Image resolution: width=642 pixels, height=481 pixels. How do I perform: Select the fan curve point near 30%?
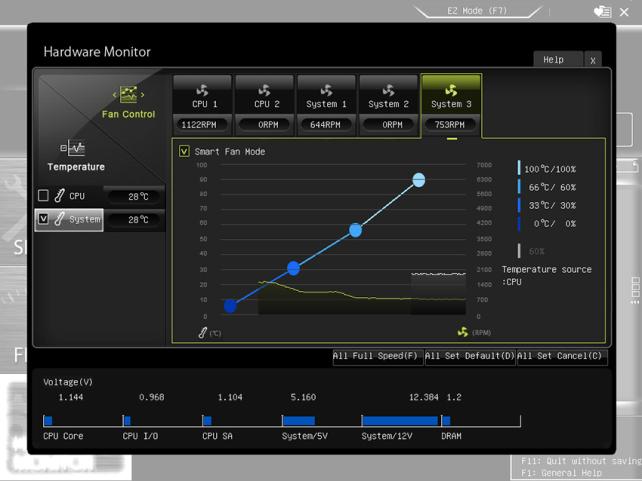pyautogui.click(x=294, y=268)
